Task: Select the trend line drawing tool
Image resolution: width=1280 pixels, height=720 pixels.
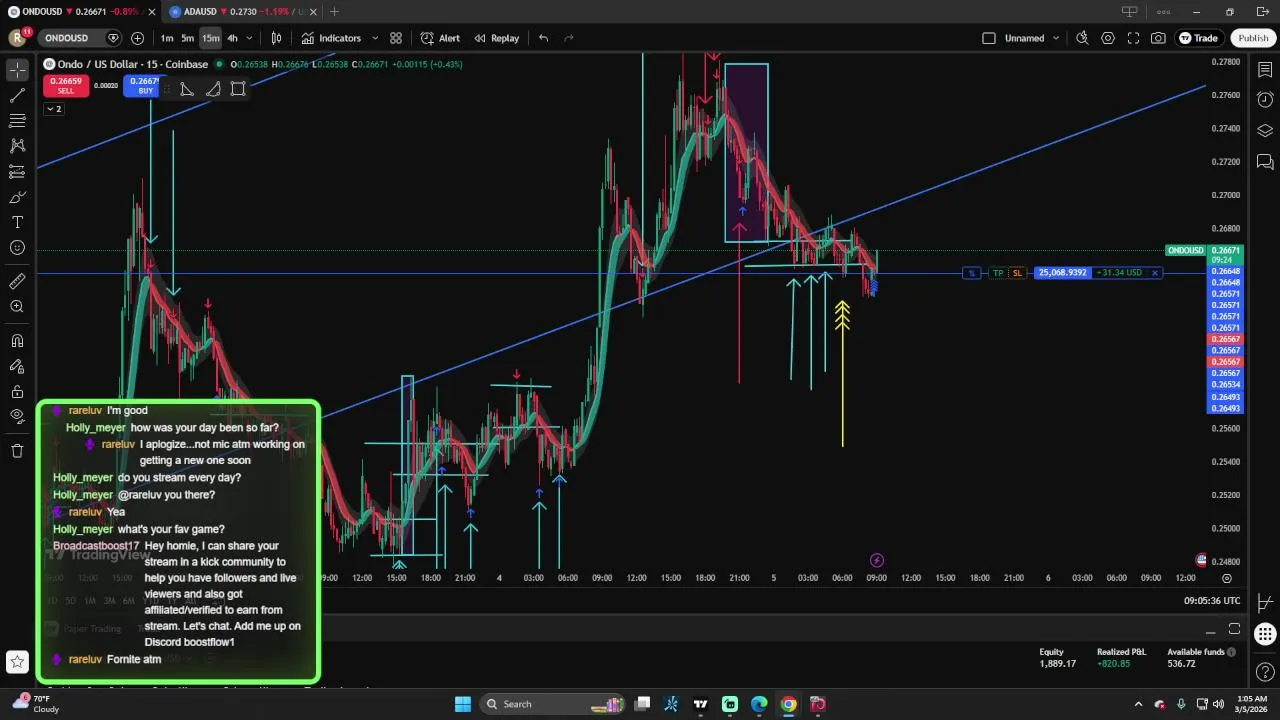Action: pos(17,96)
